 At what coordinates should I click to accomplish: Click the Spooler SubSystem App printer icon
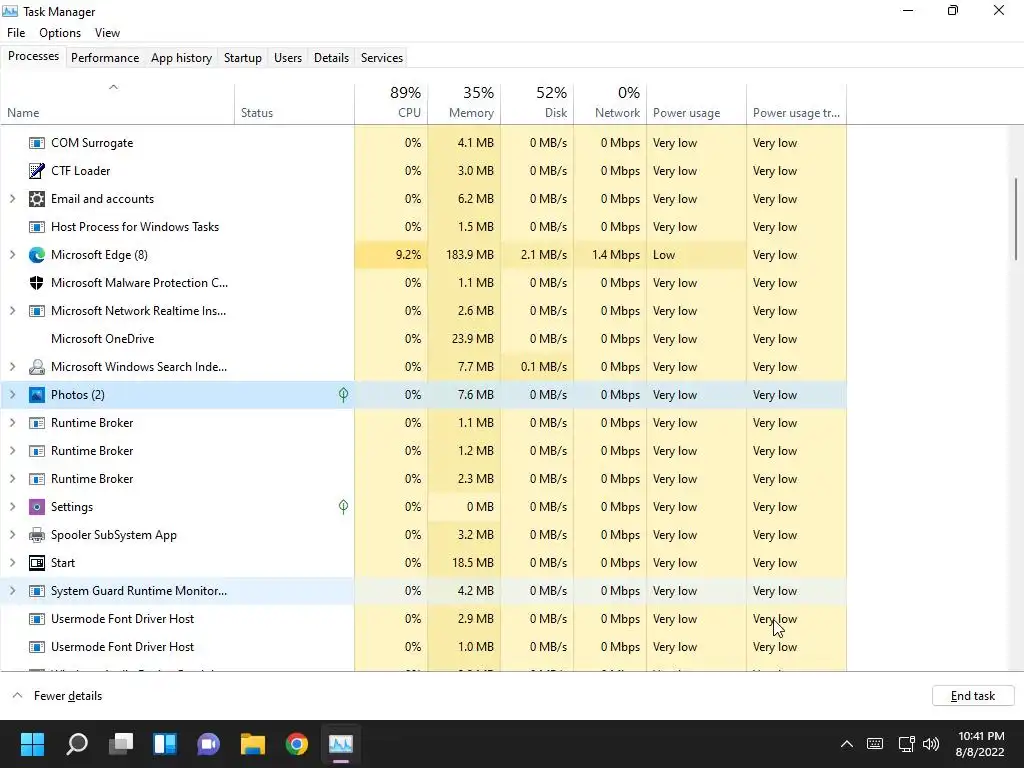click(37, 535)
